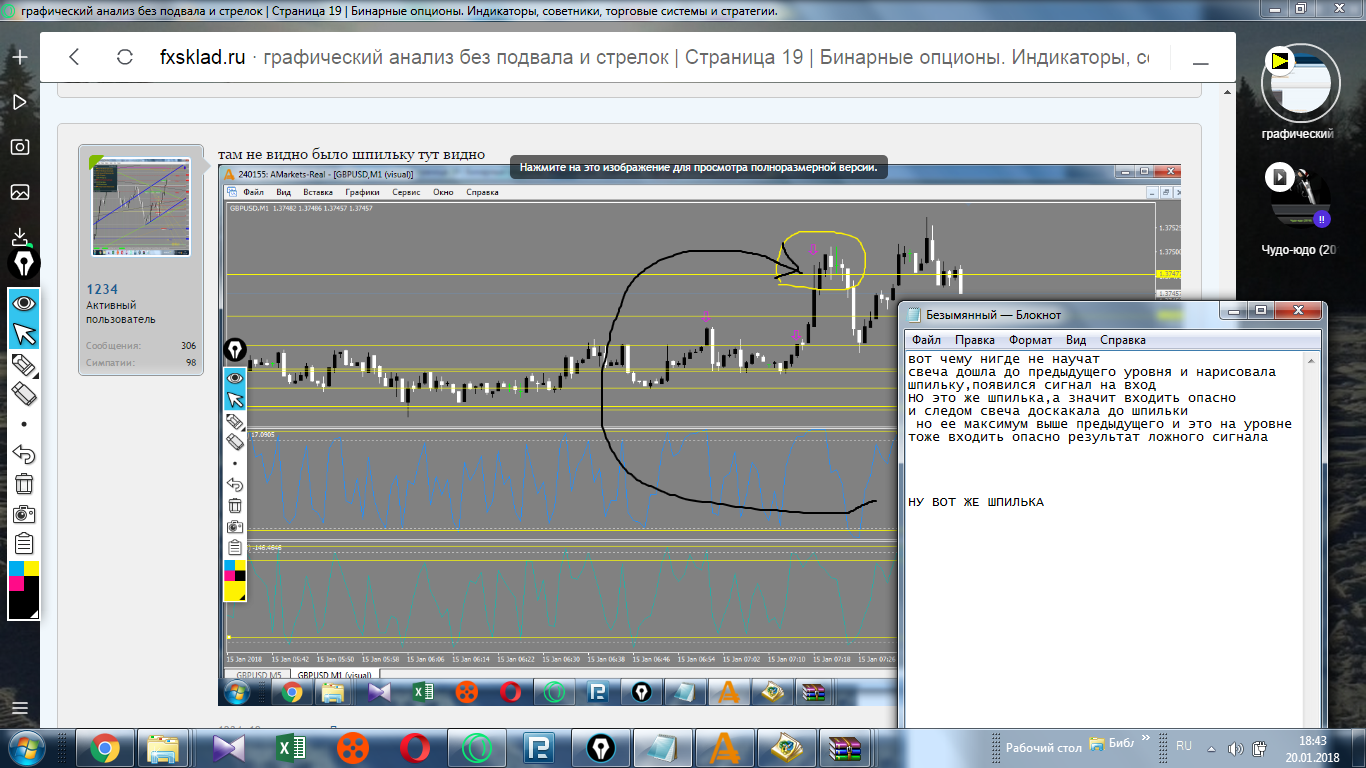The width and height of the screenshot is (1366, 768).
Task: Go back to the previous page
Action: 74,57
